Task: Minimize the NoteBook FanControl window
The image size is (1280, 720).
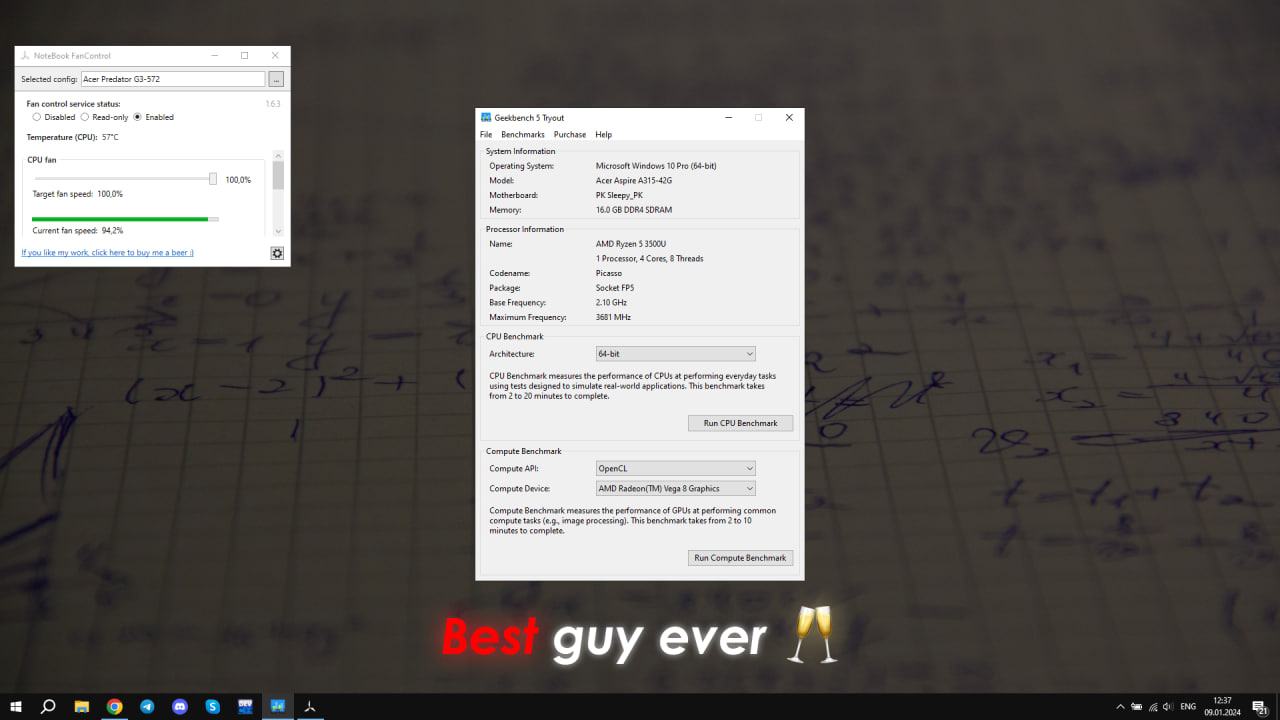Action: pos(213,56)
